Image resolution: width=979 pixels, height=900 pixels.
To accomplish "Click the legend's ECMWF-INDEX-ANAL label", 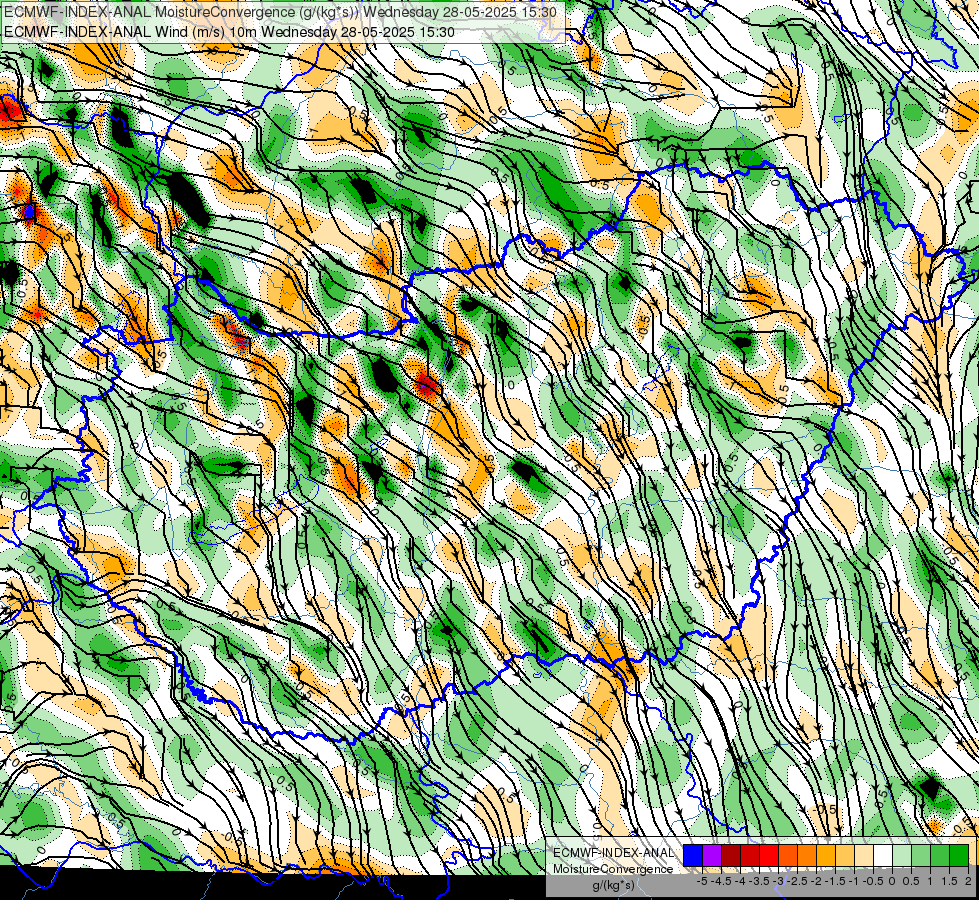I will click(x=613, y=853).
